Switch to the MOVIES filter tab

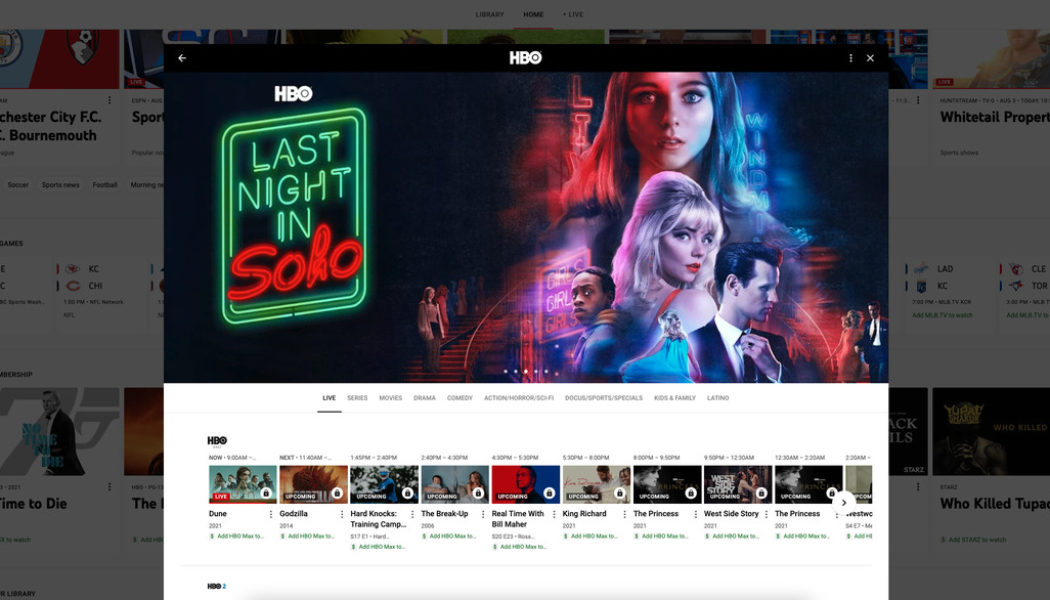pyautogui.click(x=390, y=397)
